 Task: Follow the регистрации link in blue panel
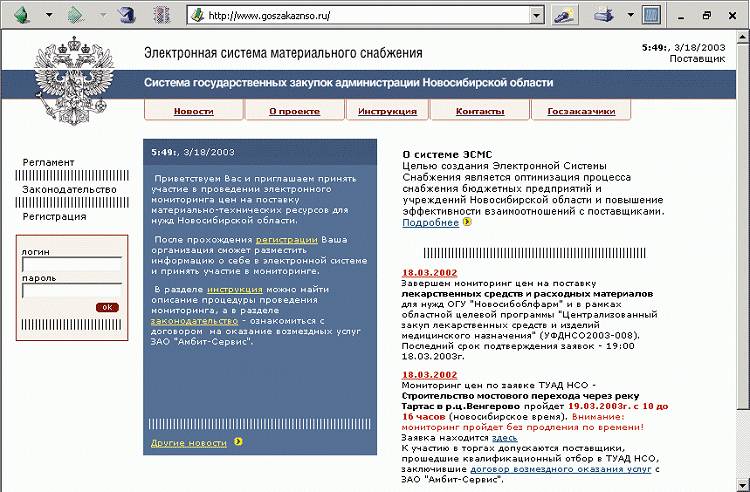[x=287, y=240]
